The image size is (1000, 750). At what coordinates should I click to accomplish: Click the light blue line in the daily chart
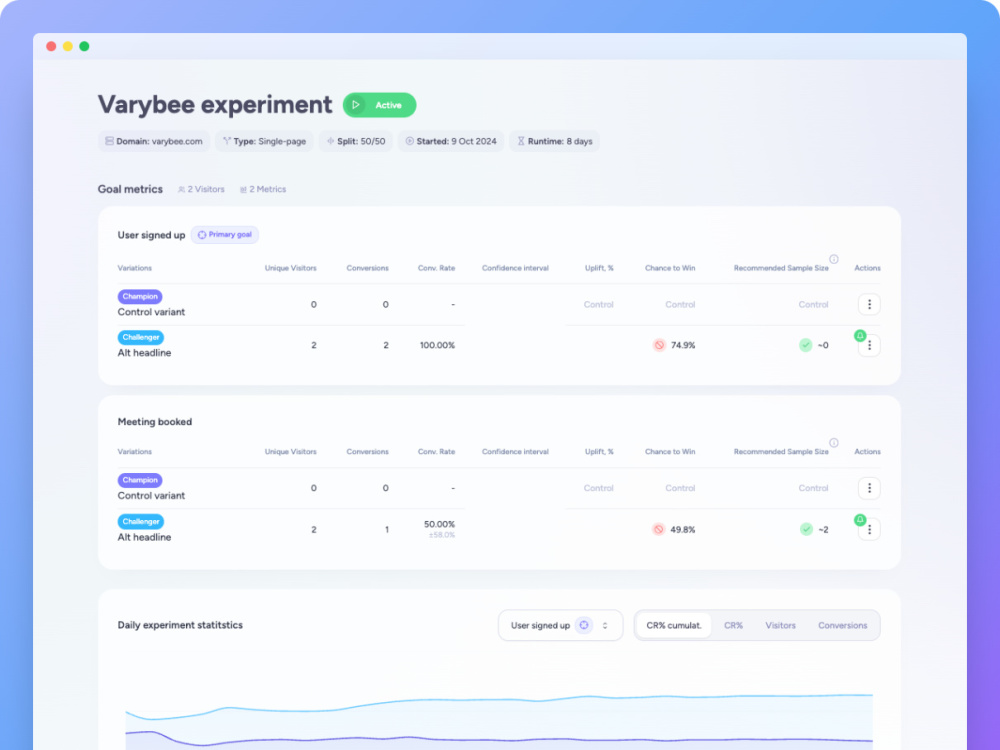point(499,700)
